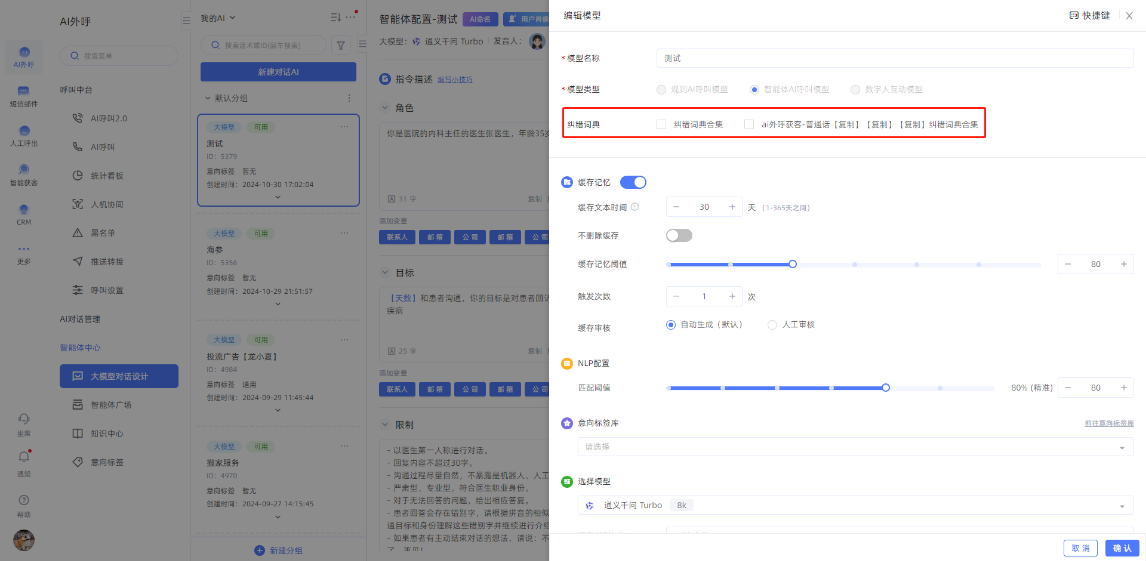The height and width of the screenshot is (561, 1146).
Task: Click the 匹配阈值 slider handle
Action: (x=886, y=387)
